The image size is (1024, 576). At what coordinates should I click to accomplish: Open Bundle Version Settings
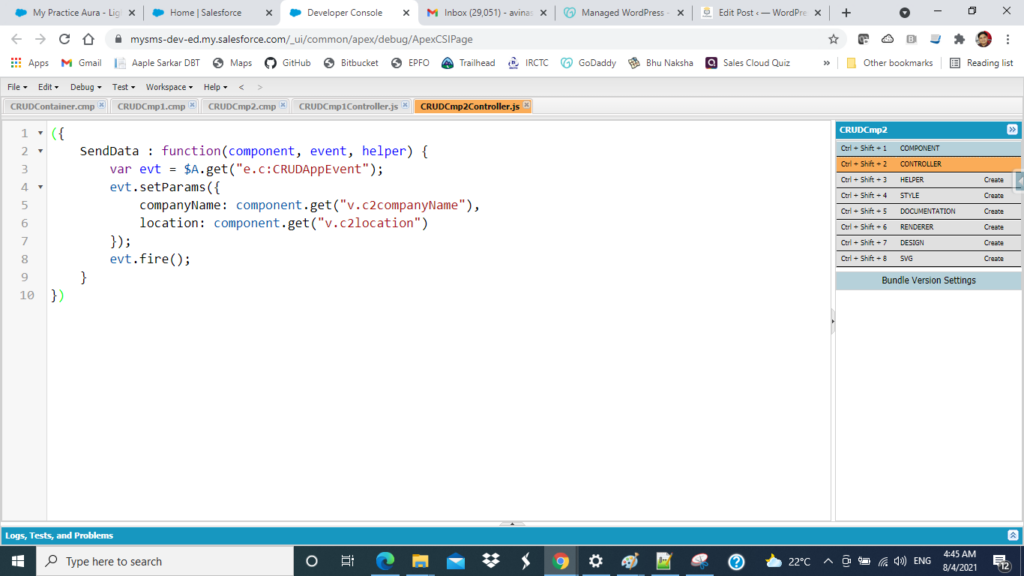[x=928, y=280]
